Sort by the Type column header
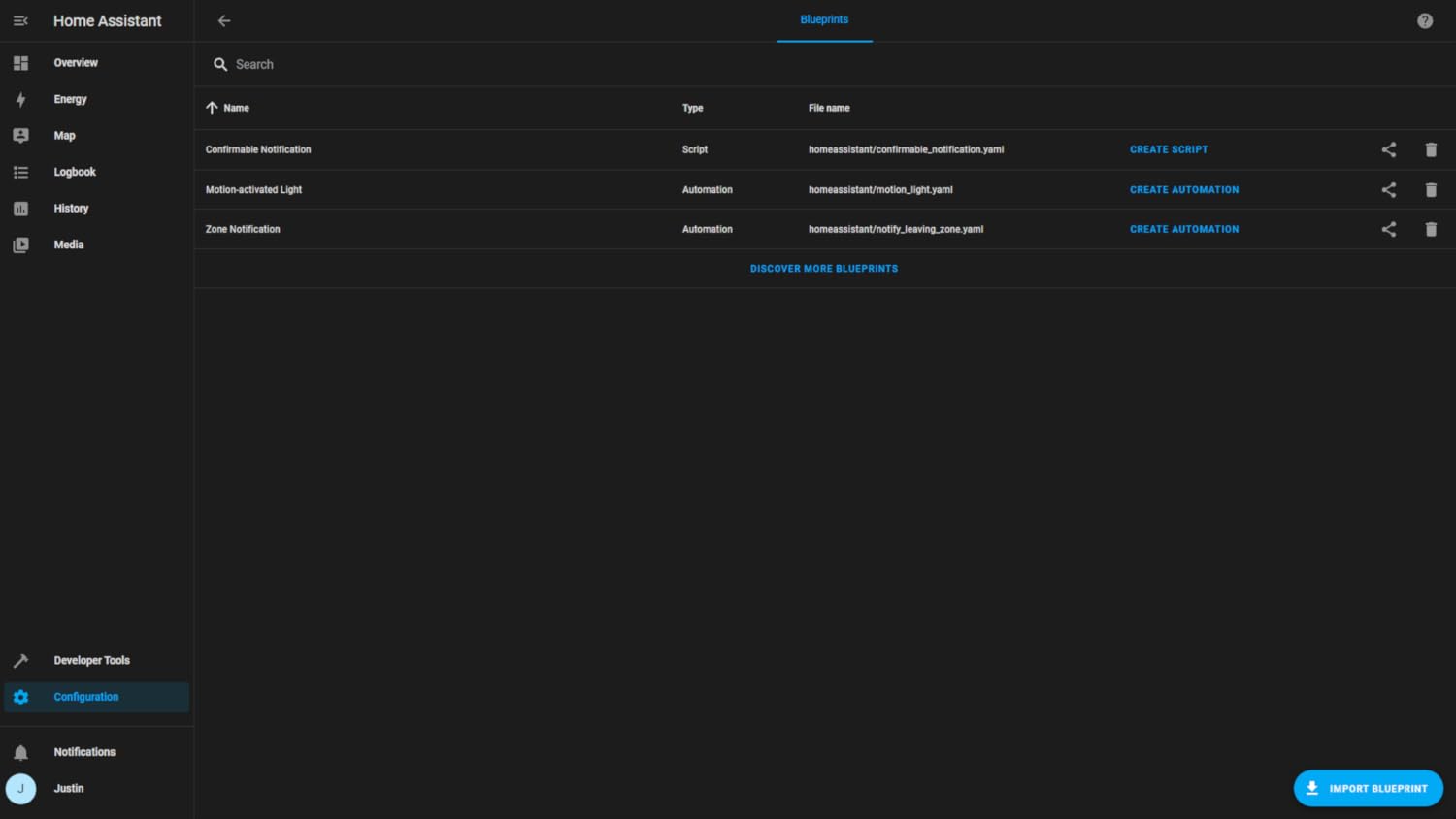Viewport: 1456px width, 819px height. point(692,108)
